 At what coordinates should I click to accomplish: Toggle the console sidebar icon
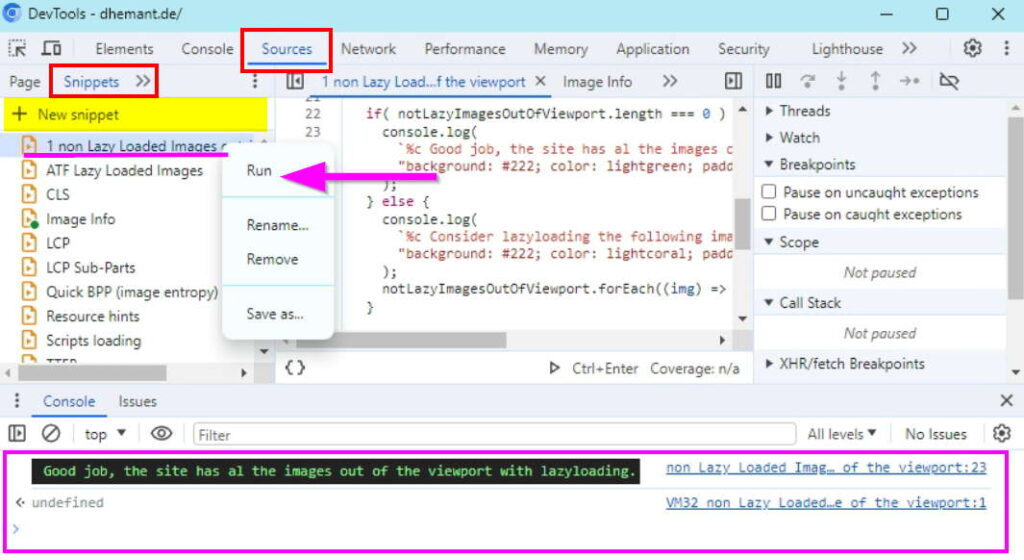(x=17, y=433)
